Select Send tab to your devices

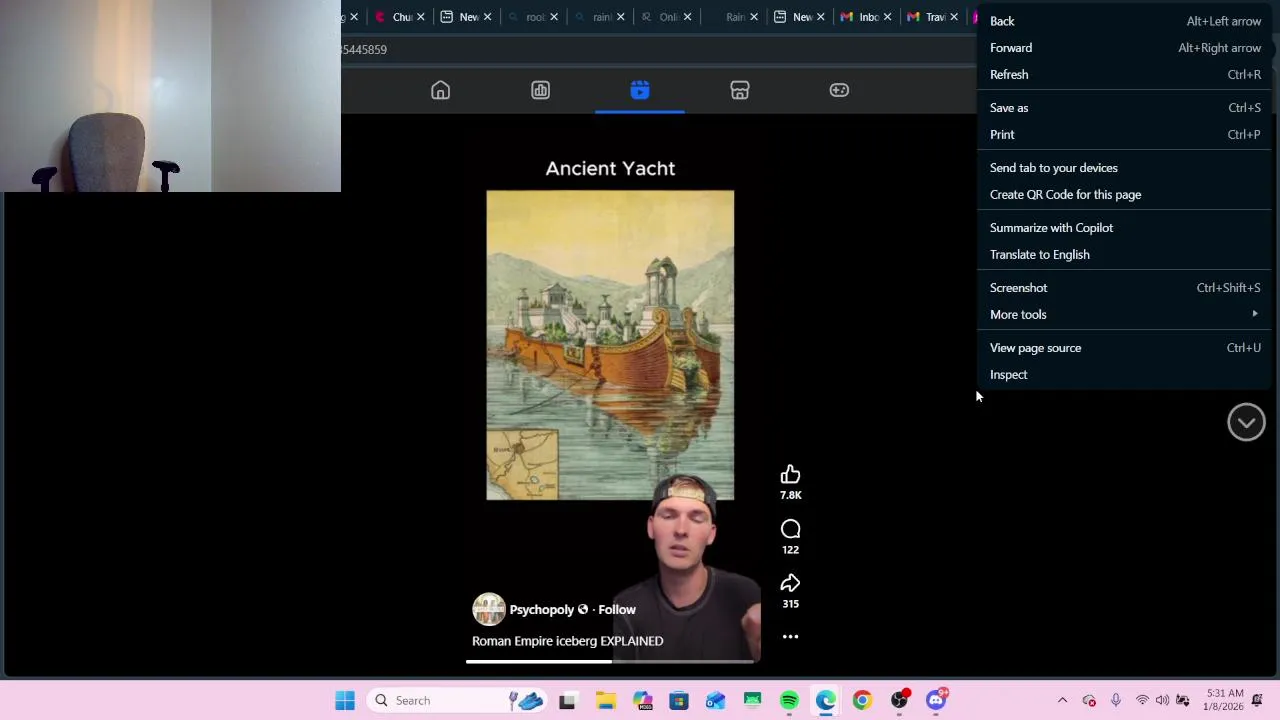coord(1123,167)
